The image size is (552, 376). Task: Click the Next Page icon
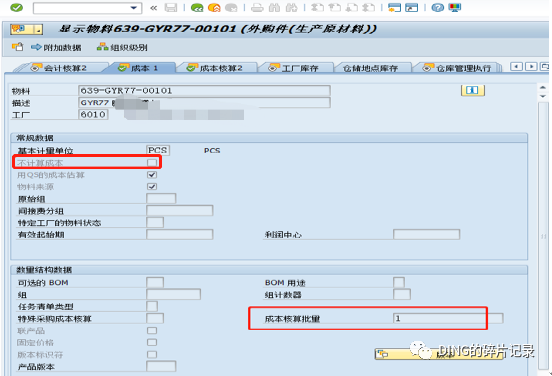tap(352, 7)
